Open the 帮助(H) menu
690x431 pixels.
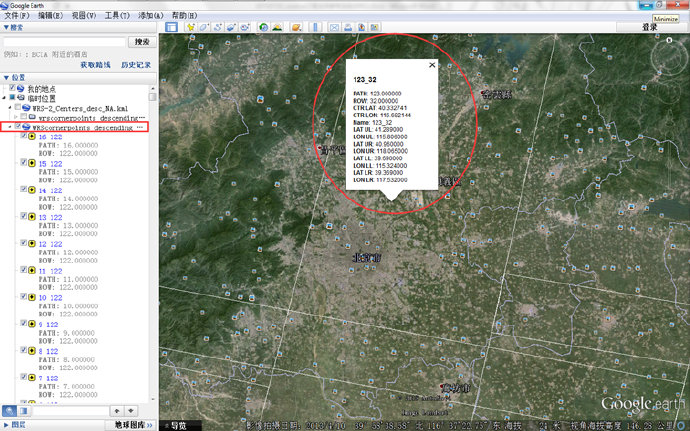click(x=184, y=15)
